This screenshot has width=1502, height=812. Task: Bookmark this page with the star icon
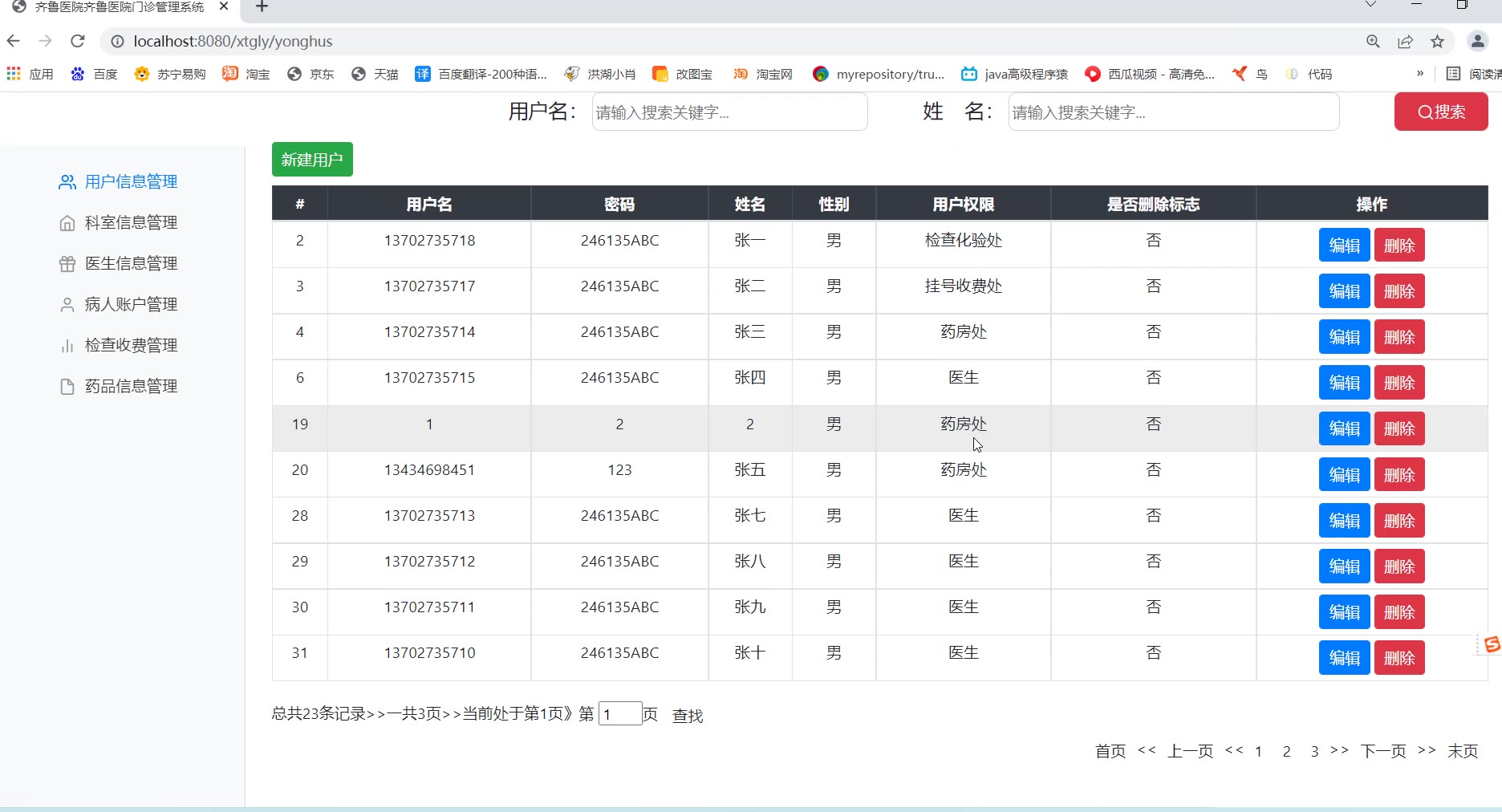(1437, 42)
